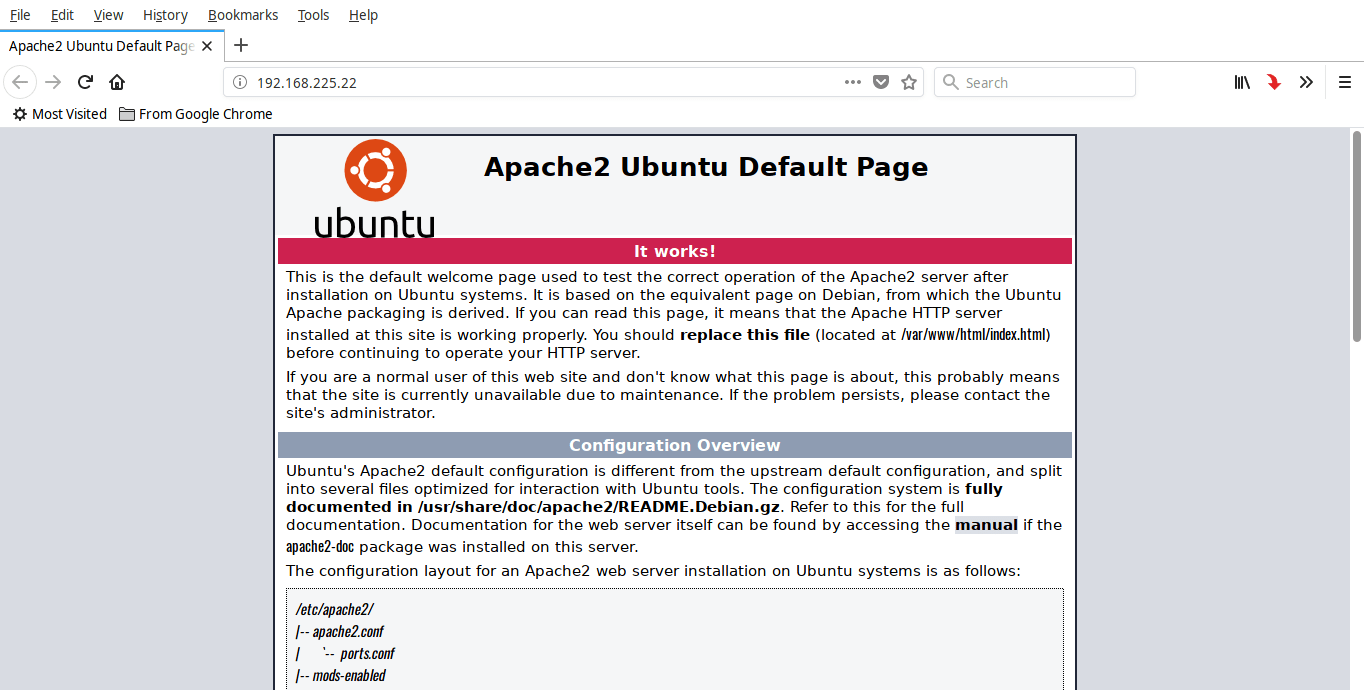Click the back navigation arrow
Image resolution: width=1364 pixels, height=690 pixels.
(x=20, y=82)
